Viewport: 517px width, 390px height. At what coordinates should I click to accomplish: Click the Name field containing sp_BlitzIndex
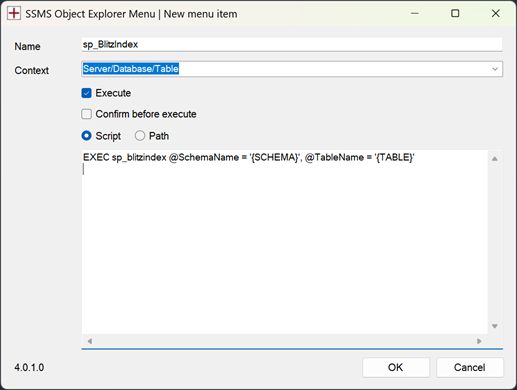point(292,44)
